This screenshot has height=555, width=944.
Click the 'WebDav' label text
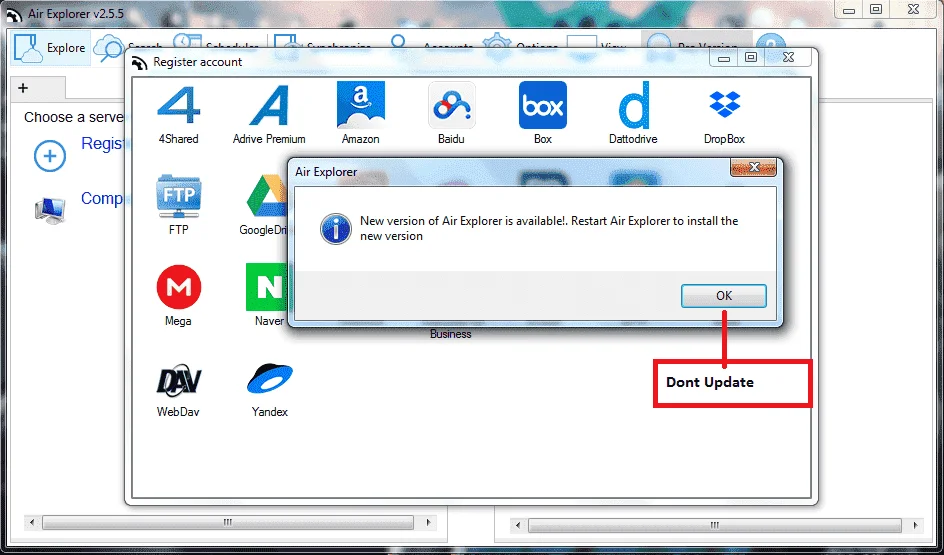tap(178, 412)
